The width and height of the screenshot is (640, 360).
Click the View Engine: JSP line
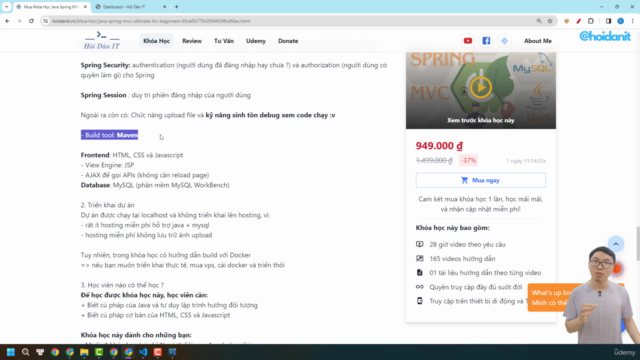107,165
